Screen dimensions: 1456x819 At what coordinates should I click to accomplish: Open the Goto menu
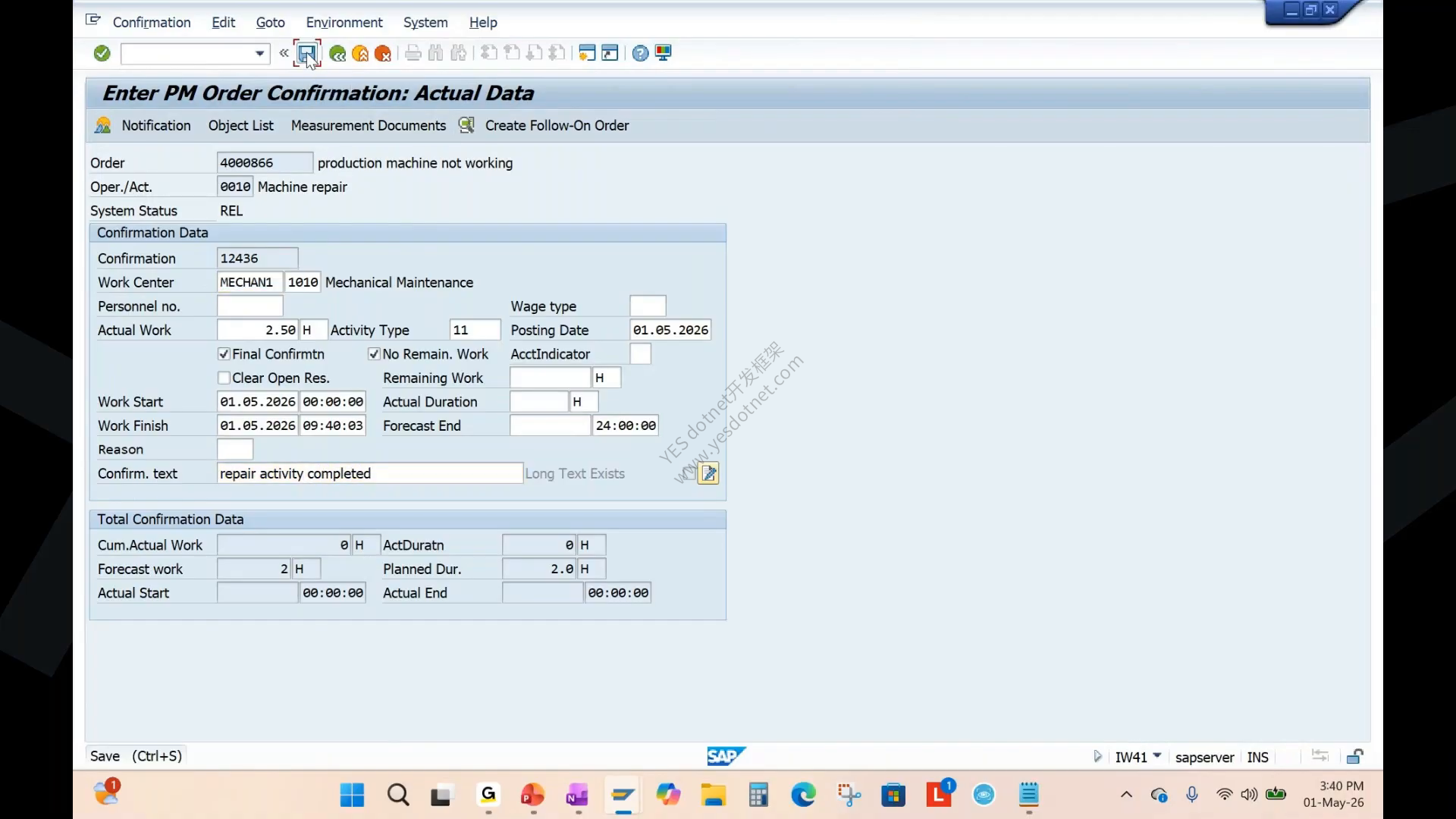pos(270,23)
